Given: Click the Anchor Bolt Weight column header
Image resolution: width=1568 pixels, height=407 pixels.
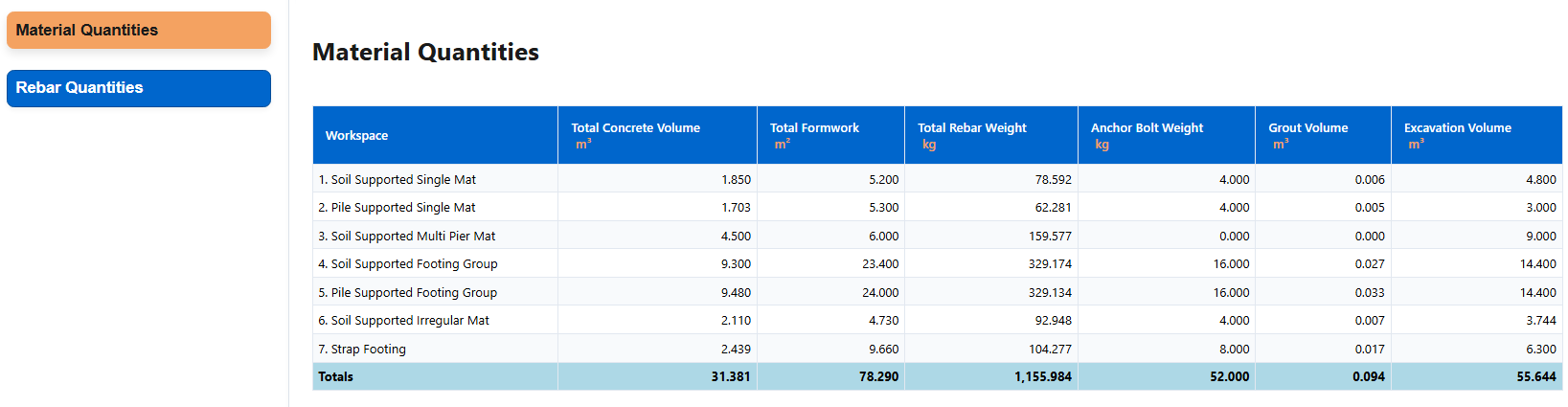Looking at the screenshot, I should [x=1147, y=128].
